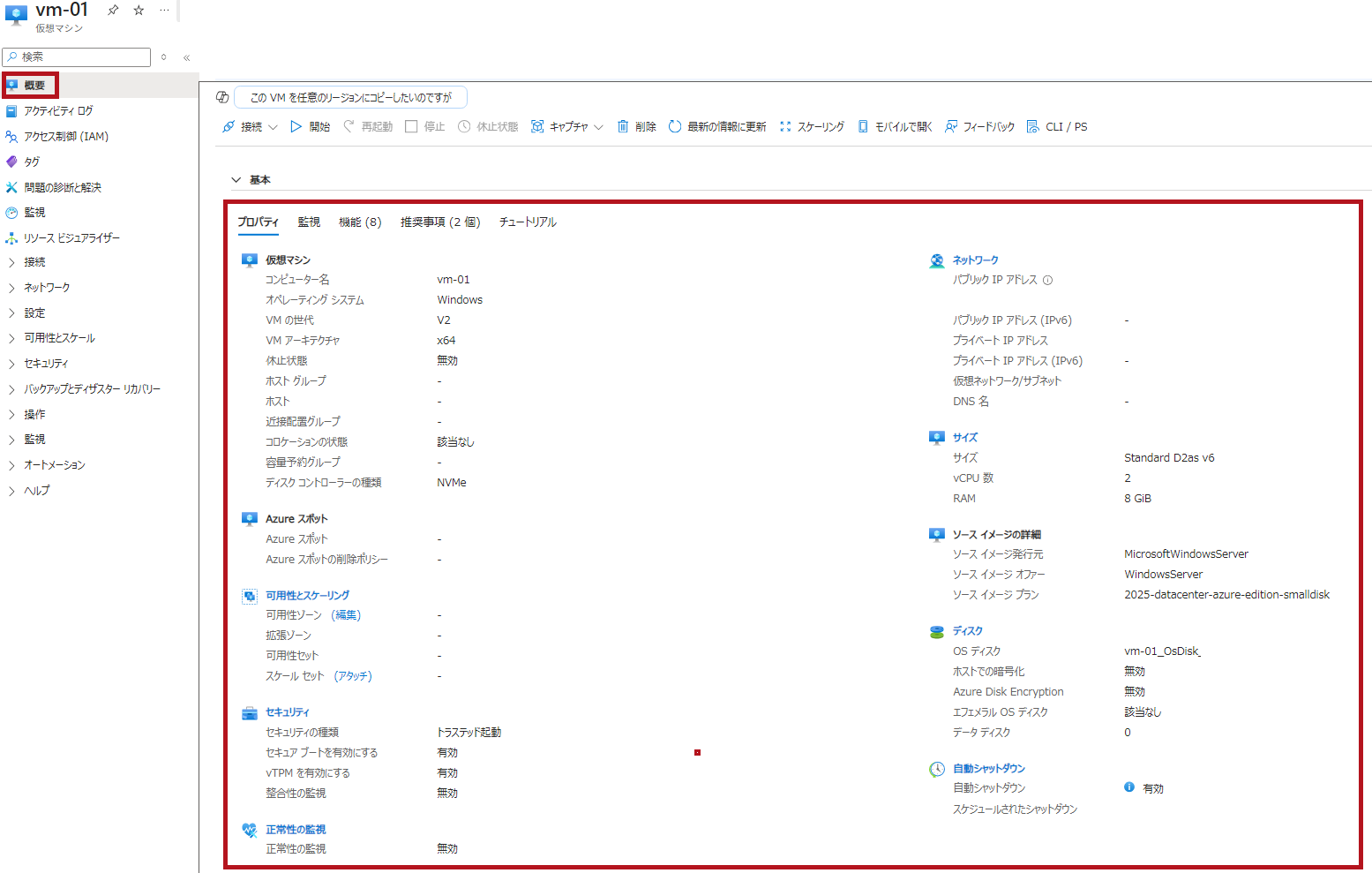Click the トラステッド起動 security type value
The width and height of the screenshot is (1372, 873).
(469, 733)
